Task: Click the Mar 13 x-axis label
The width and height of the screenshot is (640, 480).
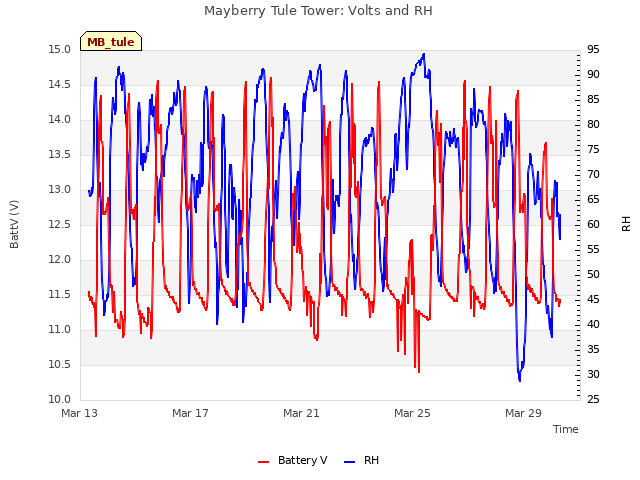Action: coord(80,413)
